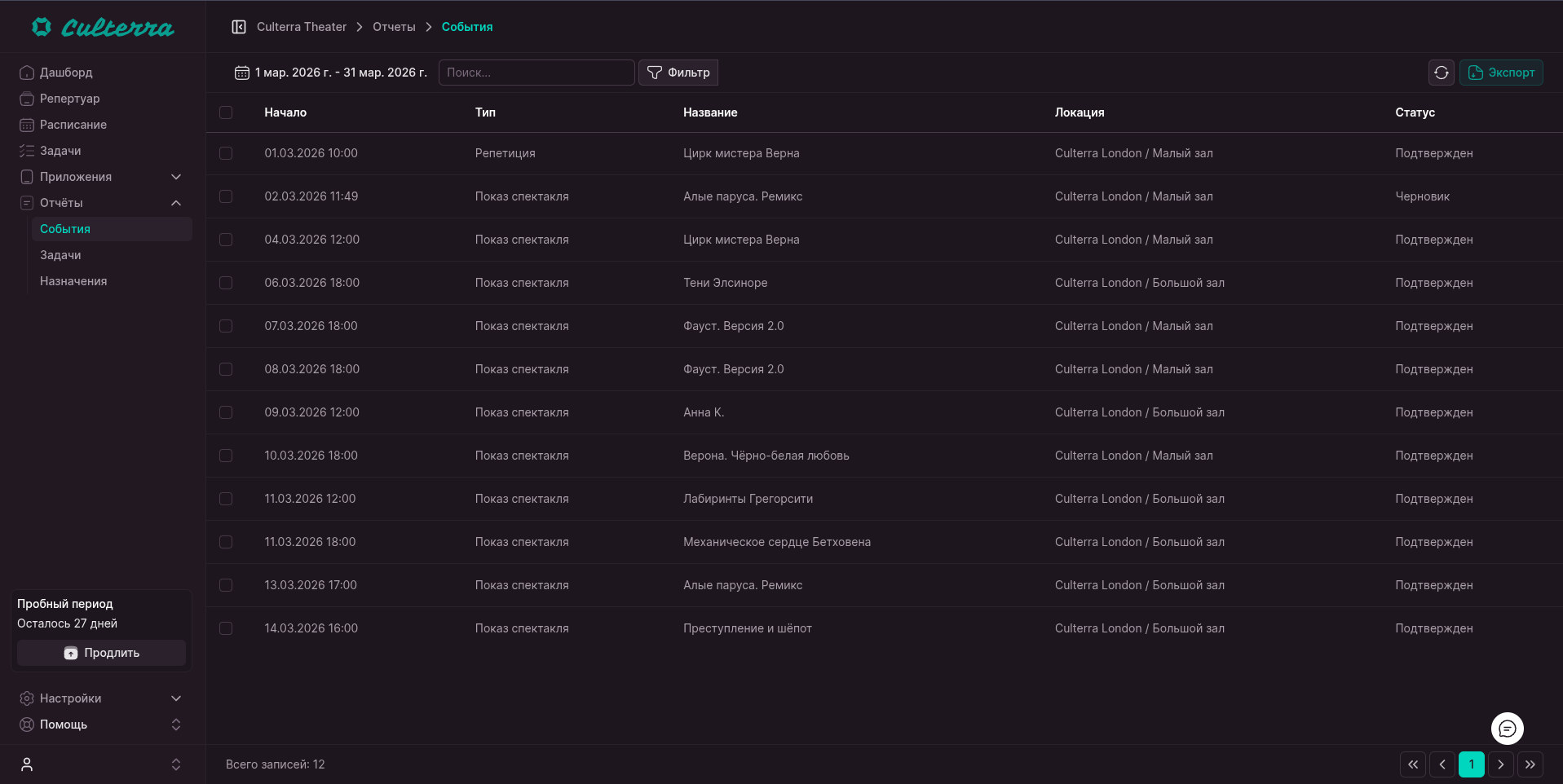The width and height of the screenshot is (1563, 784).
Task: Select all rows with header checkbox
Action: coord(226,112)
